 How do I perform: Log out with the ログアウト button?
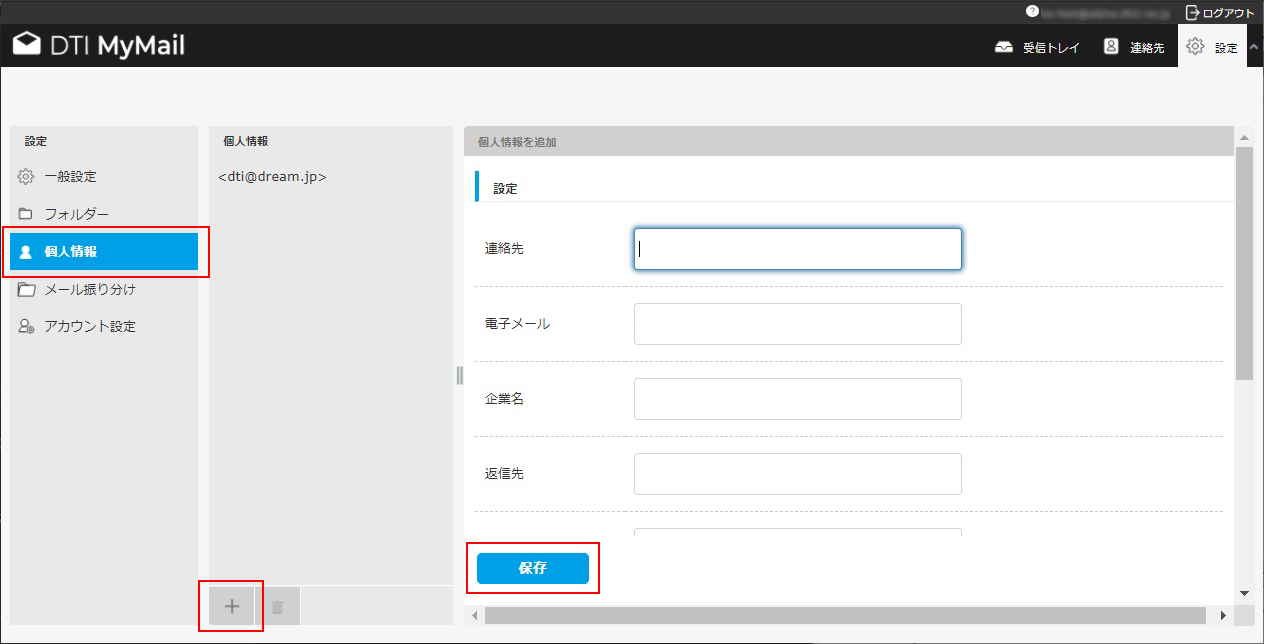point(1220,13)
